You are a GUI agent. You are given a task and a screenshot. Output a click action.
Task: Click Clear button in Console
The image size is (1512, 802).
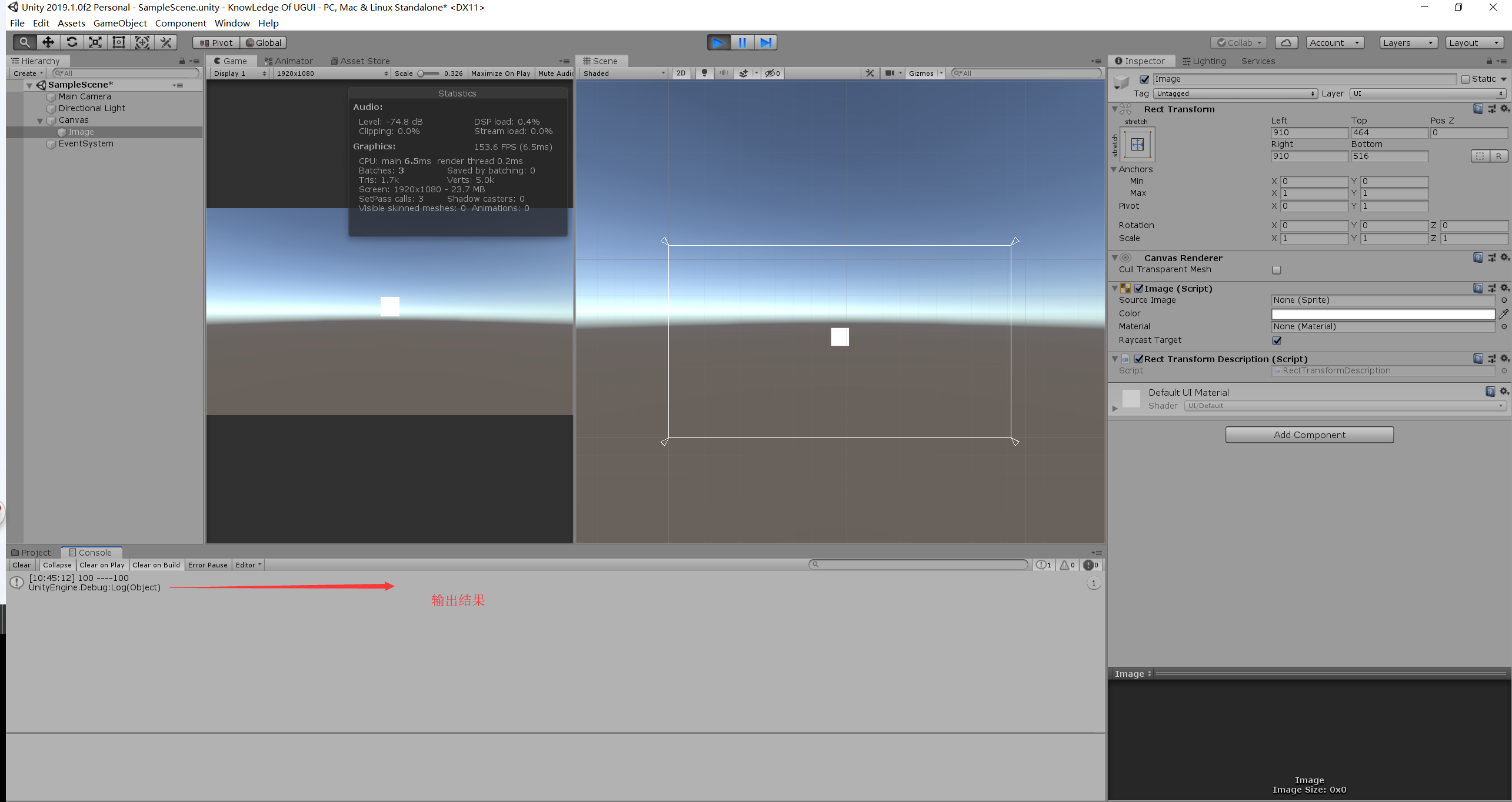click(x=22, y=565)
